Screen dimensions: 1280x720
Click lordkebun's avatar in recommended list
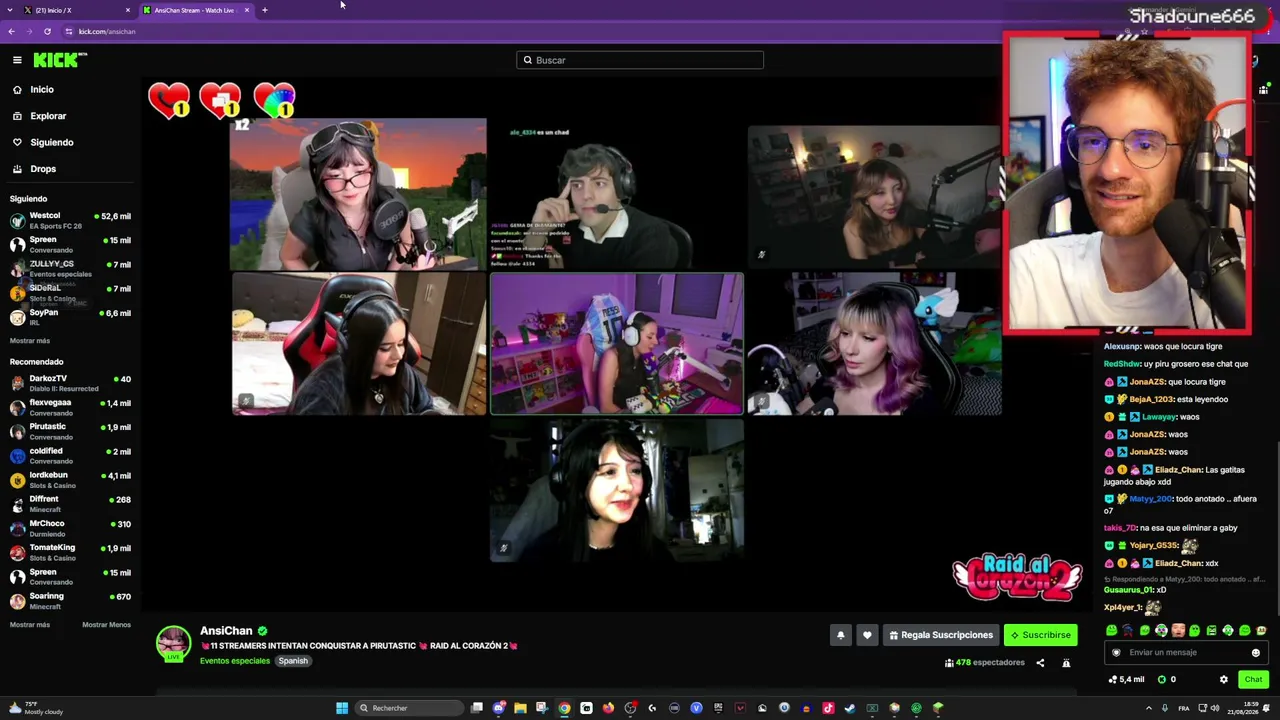pos(17,480)
